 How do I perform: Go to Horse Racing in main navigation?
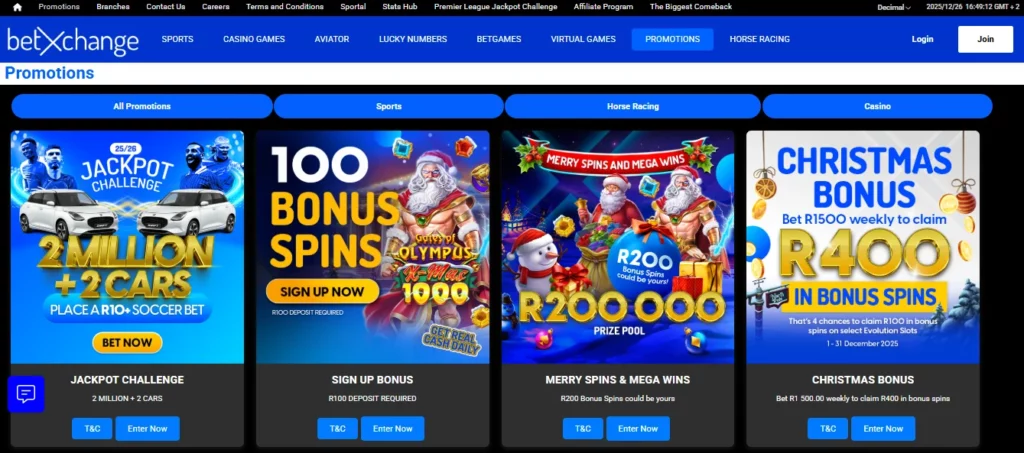(760, 39)
